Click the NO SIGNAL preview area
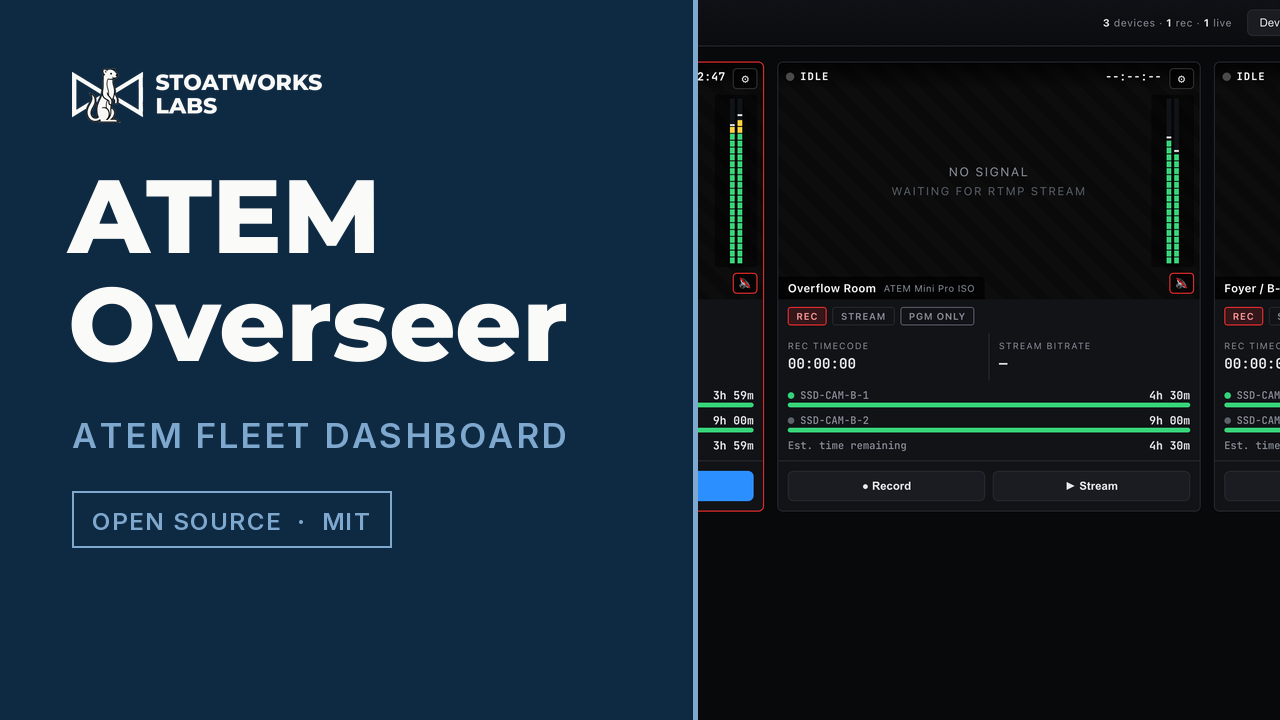 [x=988, y=181]
